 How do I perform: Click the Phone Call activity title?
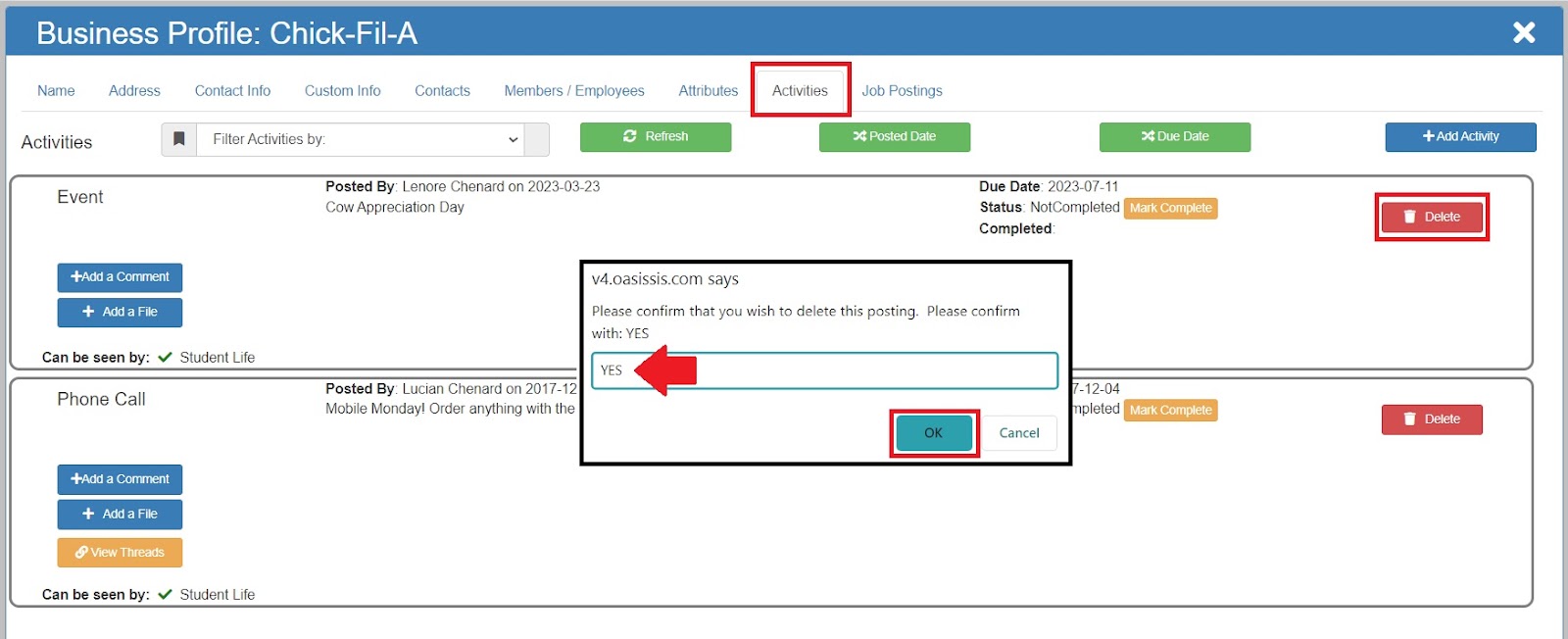pos(101,399)
